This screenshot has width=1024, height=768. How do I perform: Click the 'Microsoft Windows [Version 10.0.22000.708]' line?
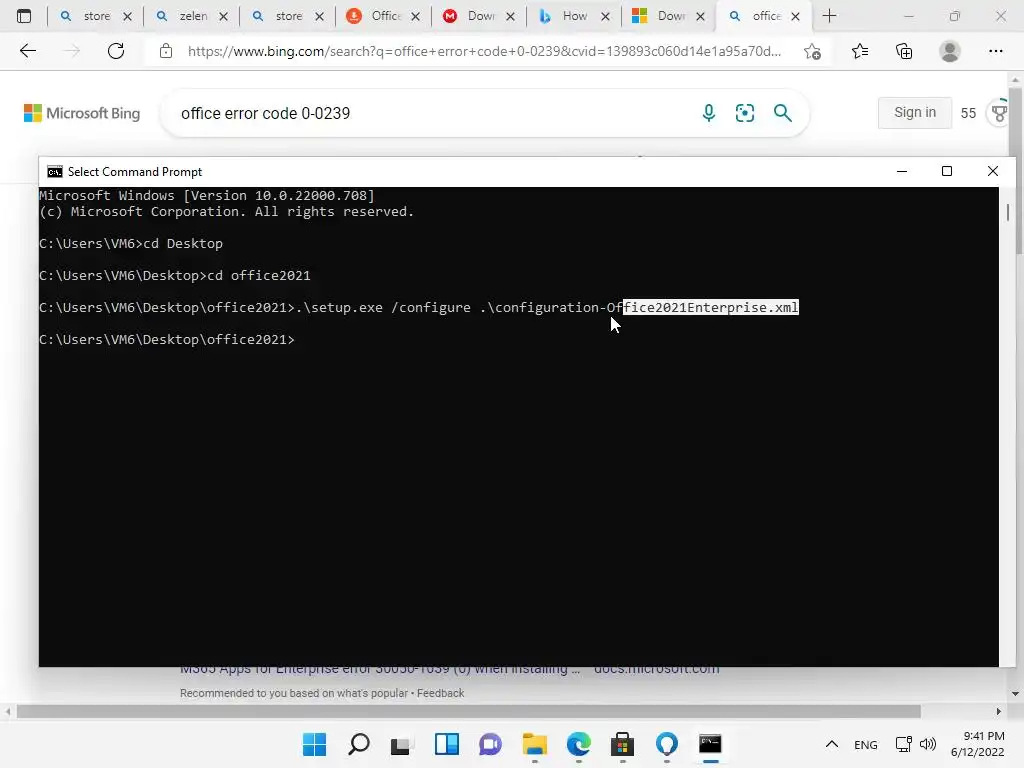click(x=207, y=195)
